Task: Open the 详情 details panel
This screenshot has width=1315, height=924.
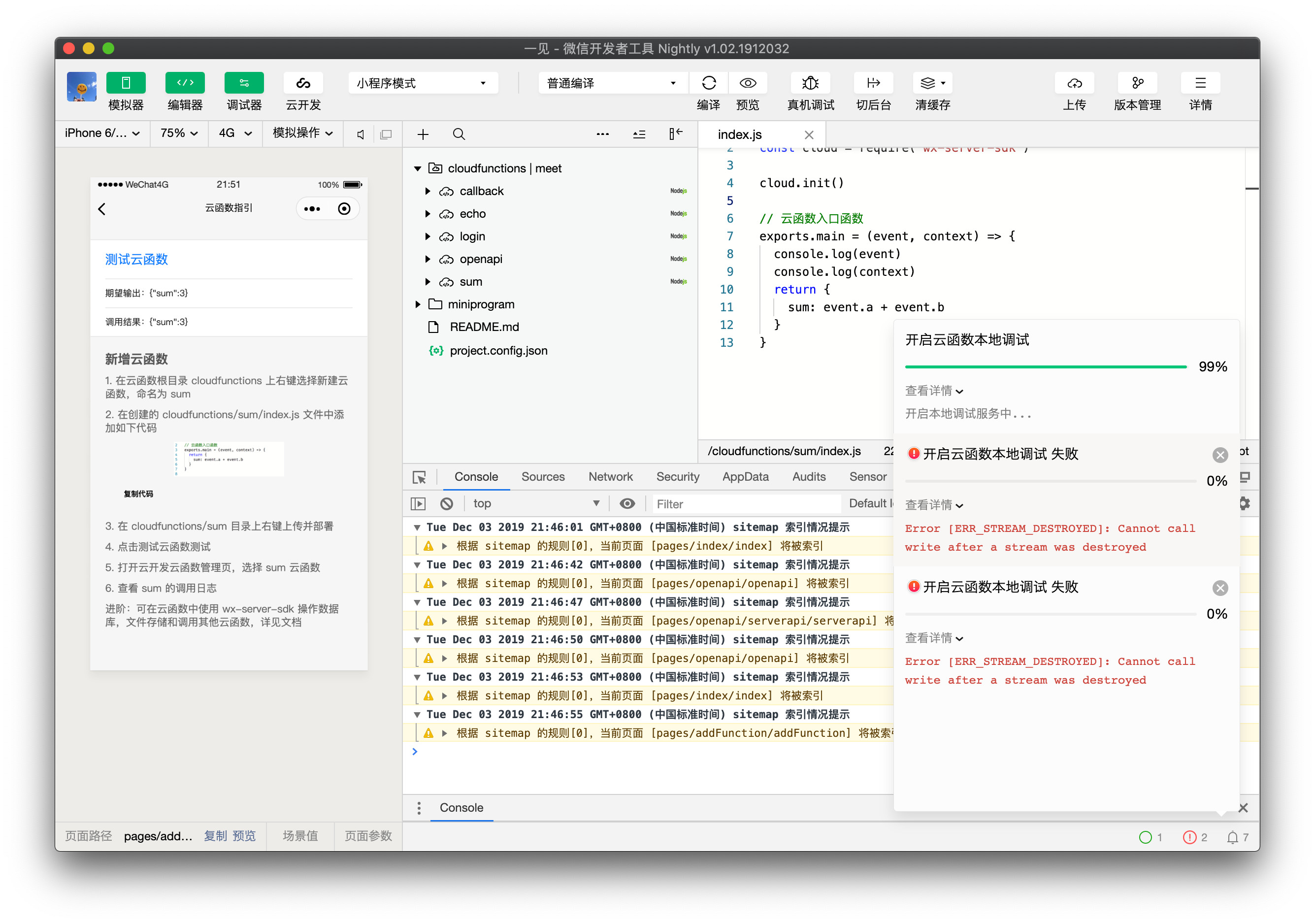Action: pos(1200,83)
